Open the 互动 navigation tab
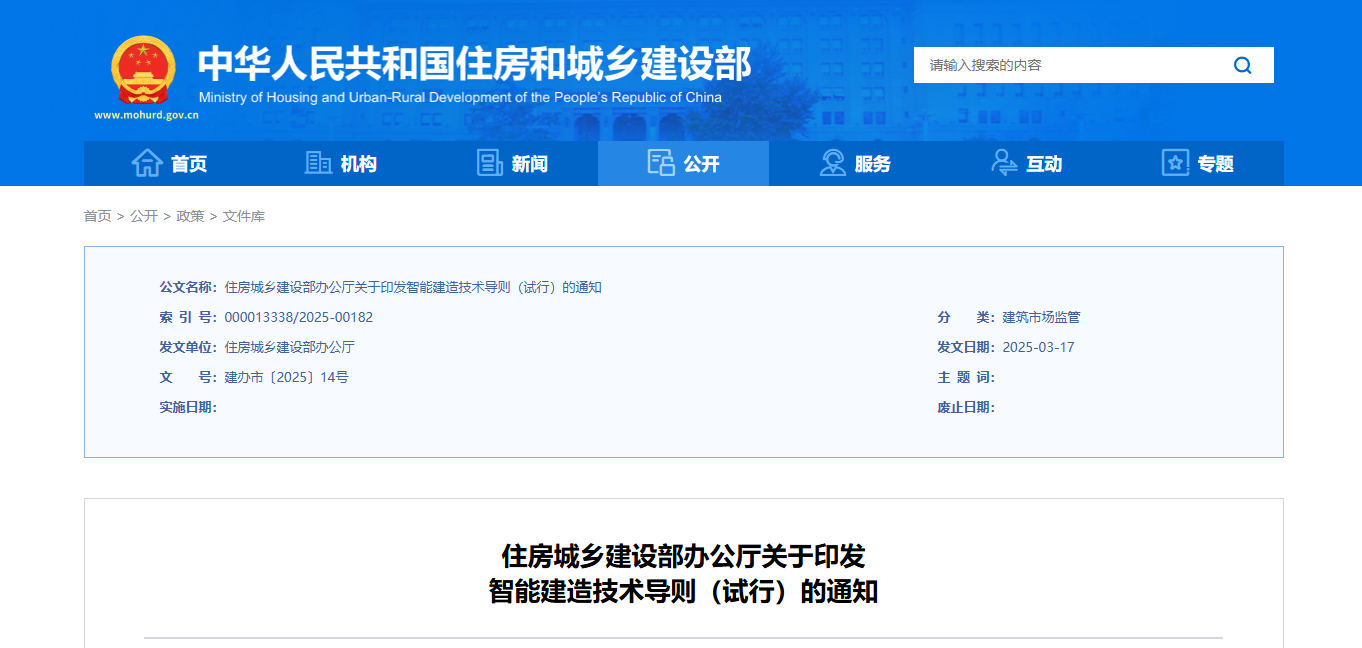This screenshot has height=648, width=1362. 1026,163
